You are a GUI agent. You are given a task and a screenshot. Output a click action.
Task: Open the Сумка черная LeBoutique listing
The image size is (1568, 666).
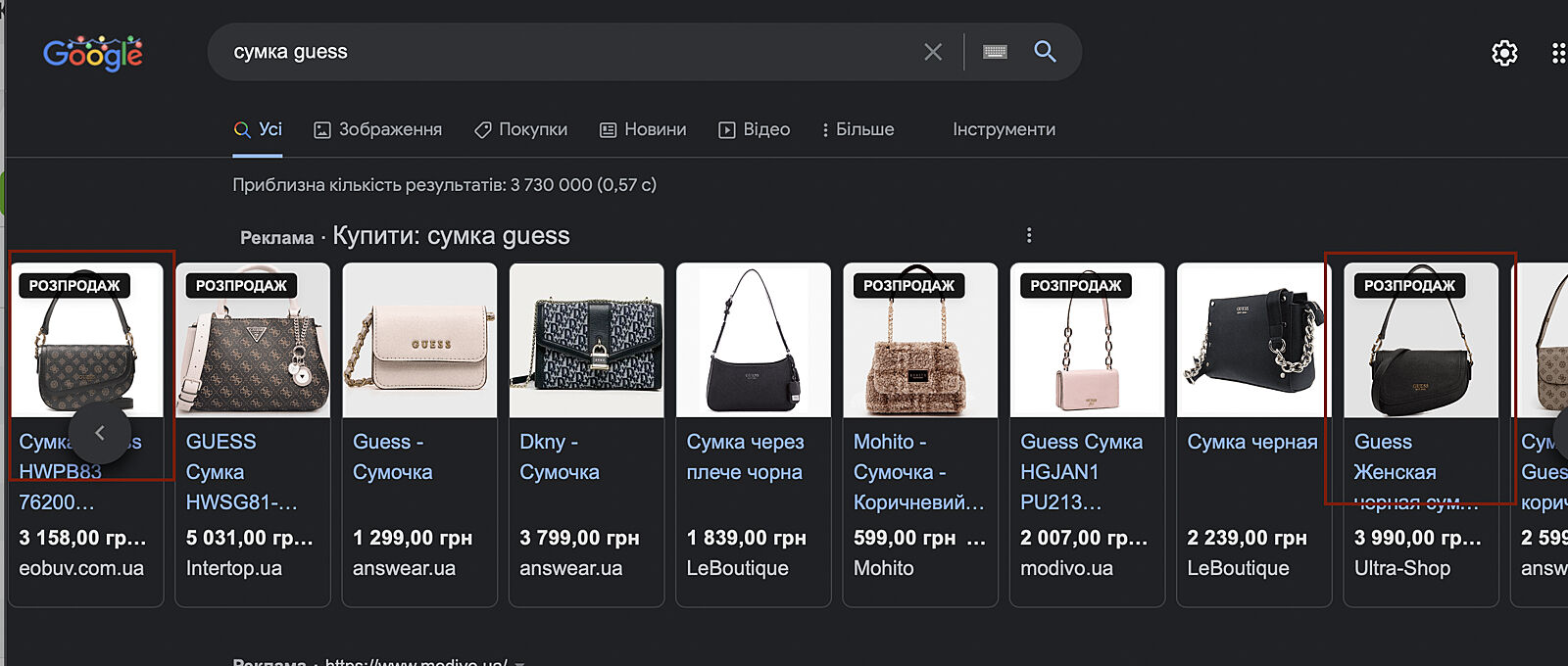coord(1251,443)
